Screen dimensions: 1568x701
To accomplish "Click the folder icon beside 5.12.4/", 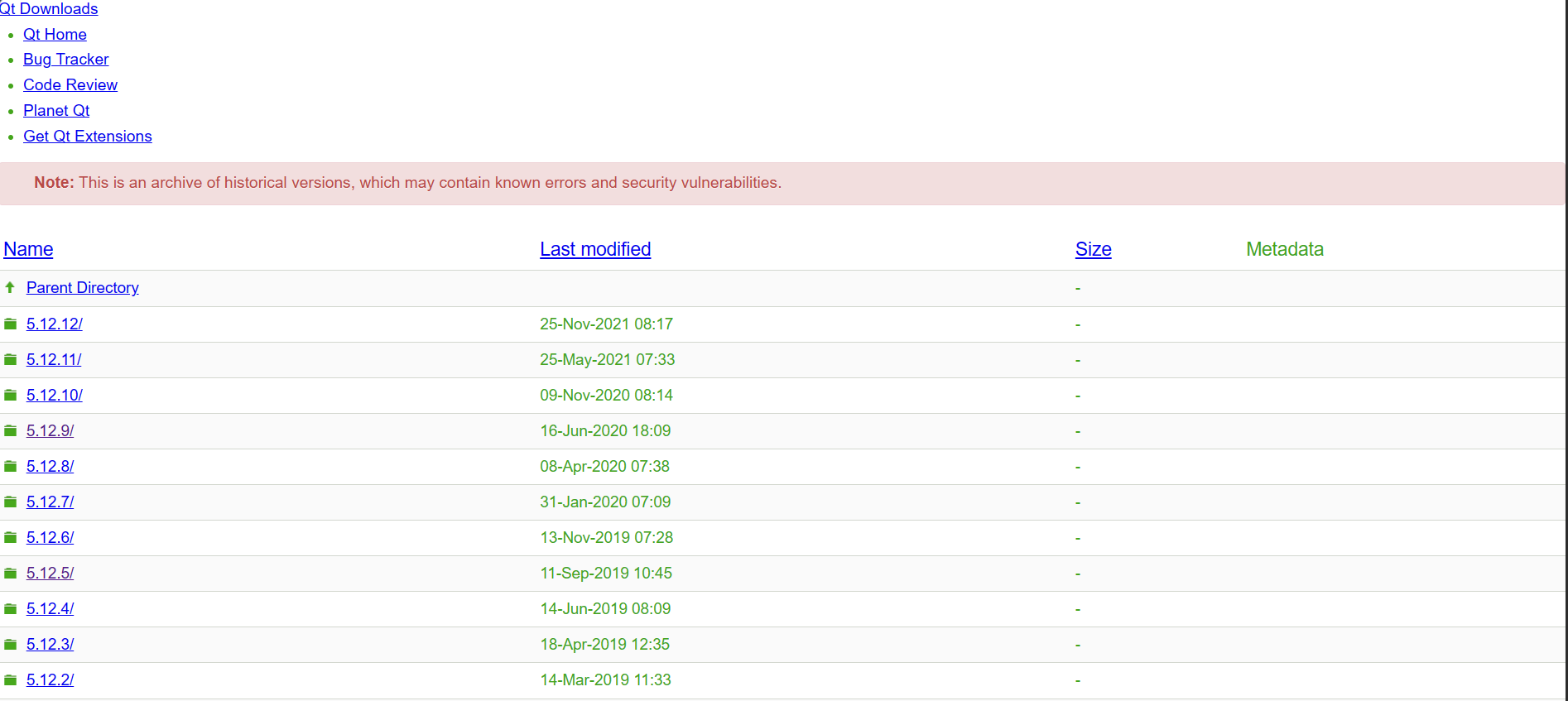I will click(x=10, y=608).
